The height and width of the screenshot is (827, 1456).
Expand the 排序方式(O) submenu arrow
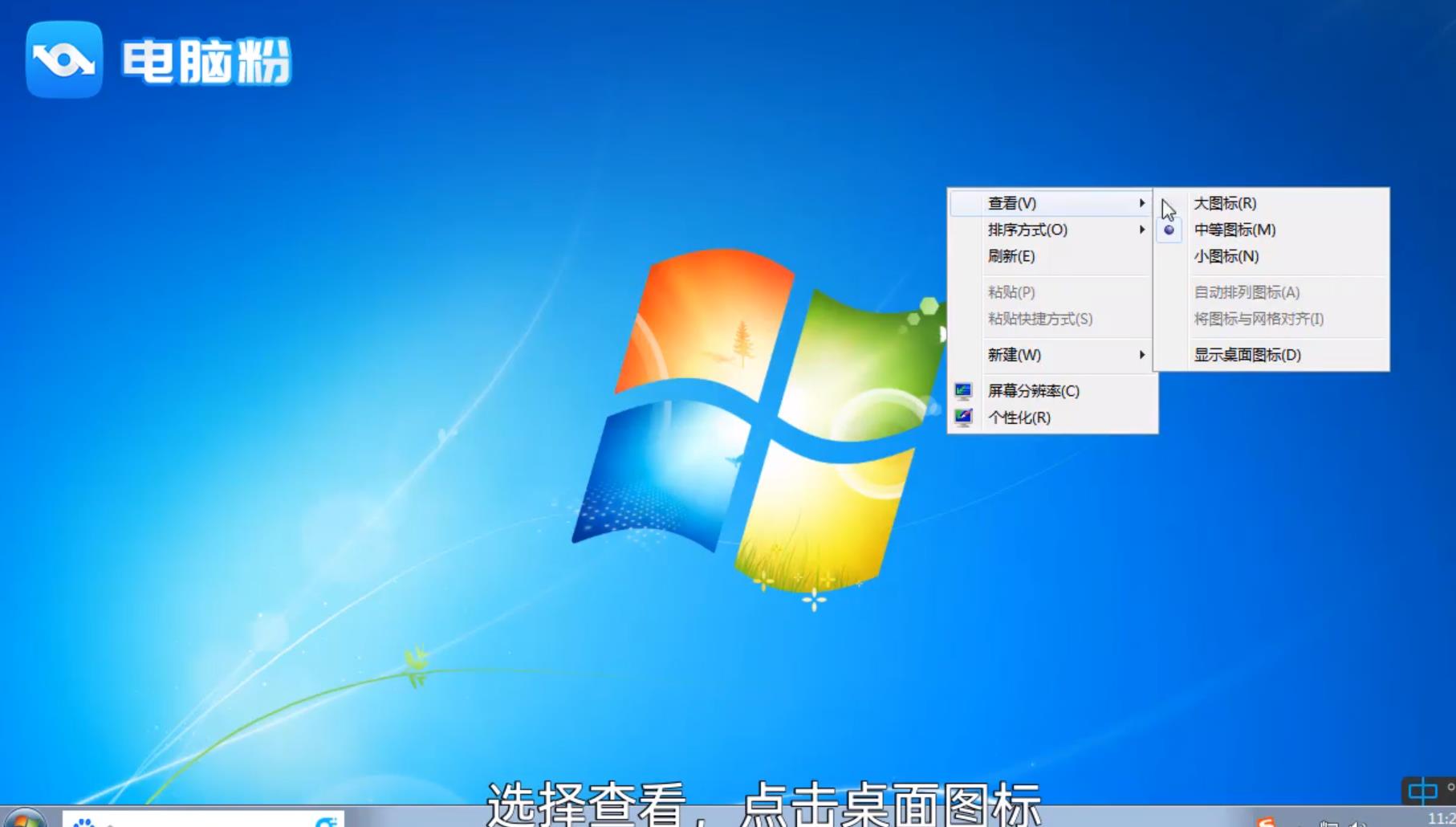tap(1142, 230)
